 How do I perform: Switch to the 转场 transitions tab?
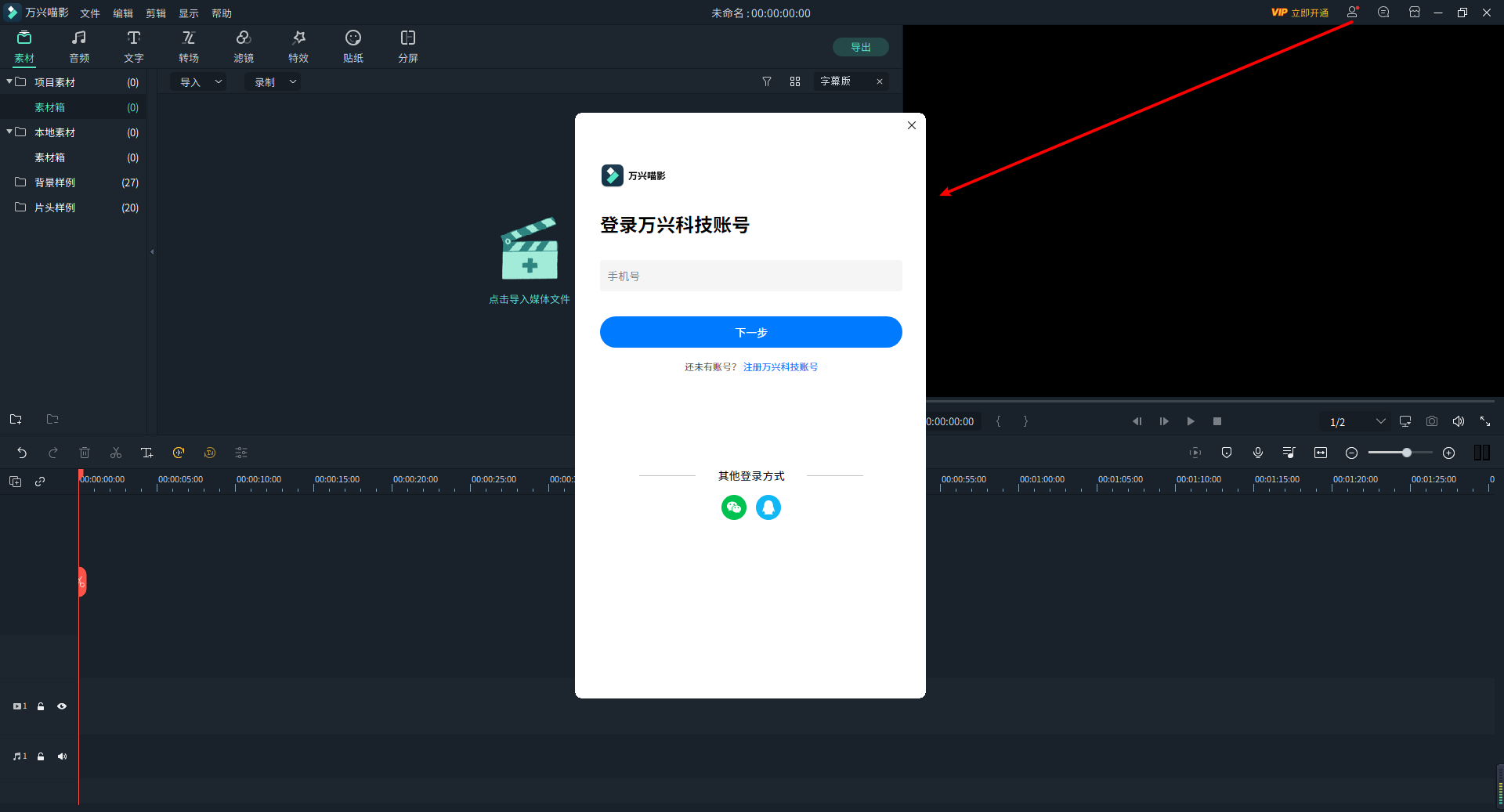pos(189,47)
